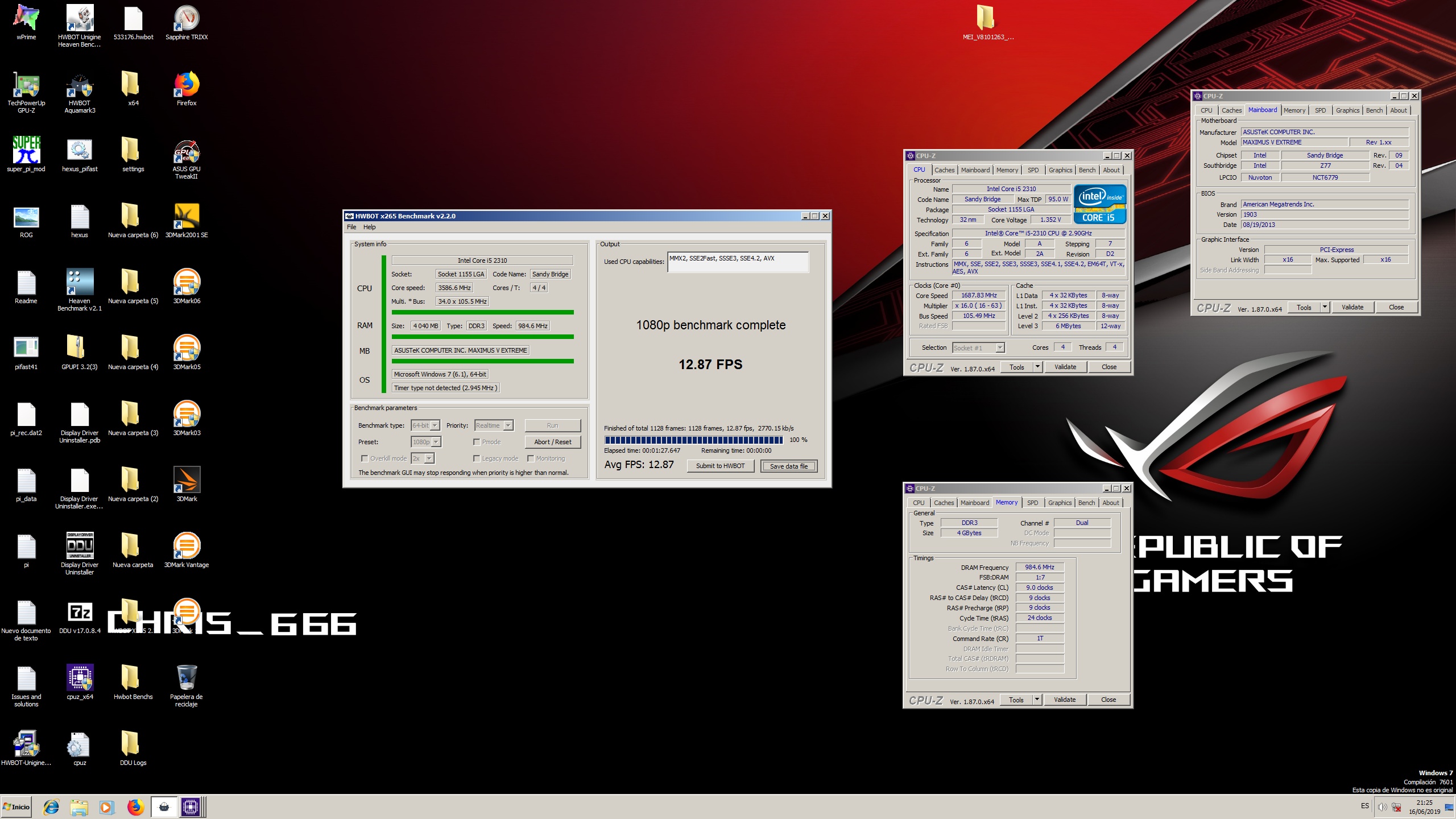Click the Used CPU capabilities text box

tap(738, 262)
